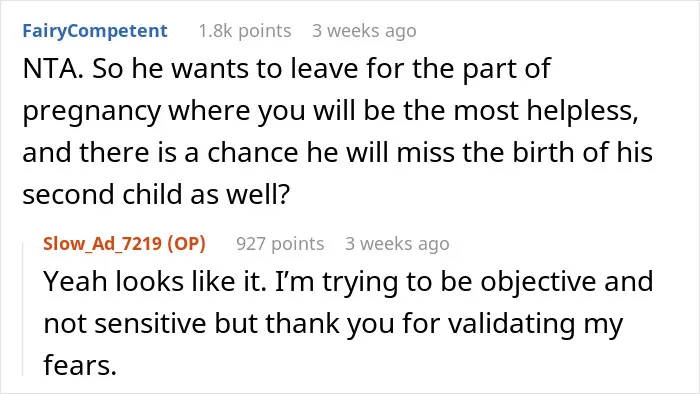700x394 pixels.
Task: Click the words 'validating my' in reply
Action: coord(536,323)
